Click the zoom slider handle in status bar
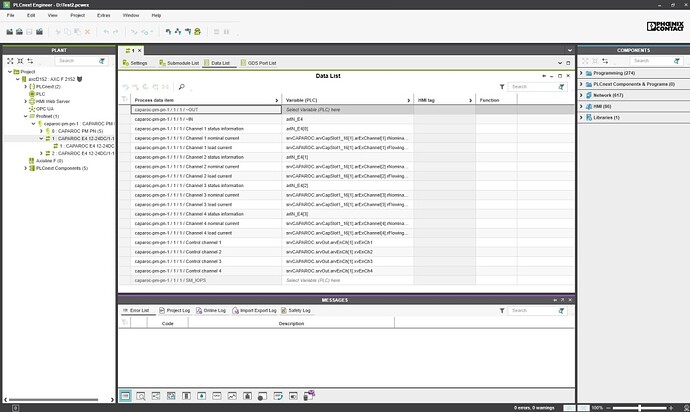690x412 pixels. click(x=639, y=408)
